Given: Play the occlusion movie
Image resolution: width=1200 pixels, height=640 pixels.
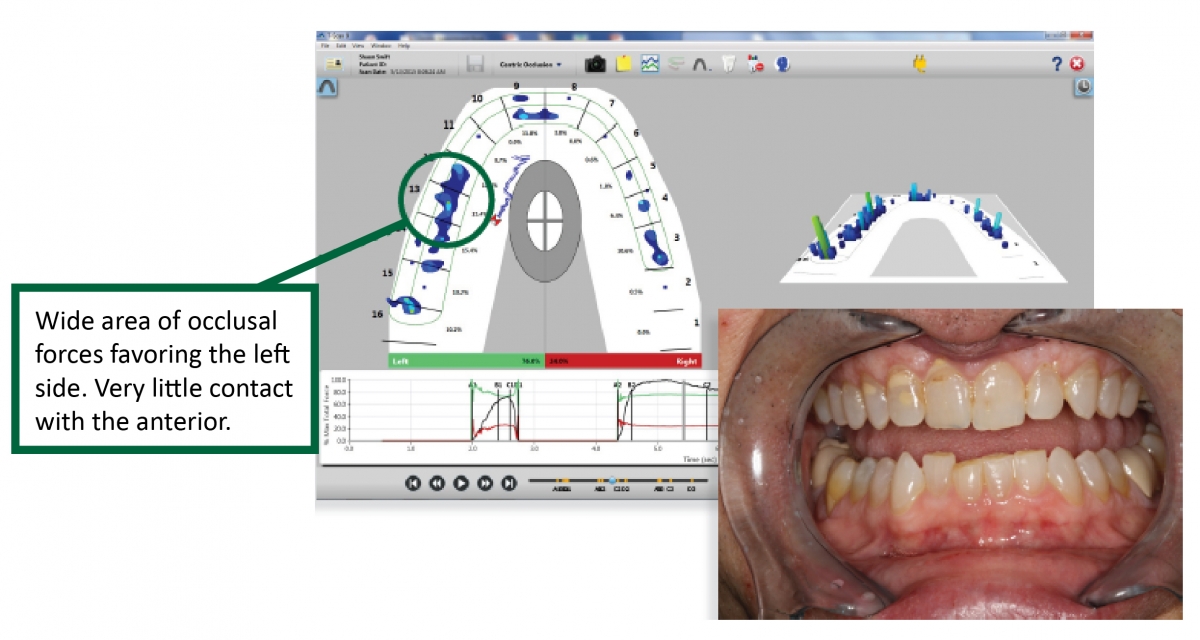Looking at the screenshot, I should tap(461, 483).
